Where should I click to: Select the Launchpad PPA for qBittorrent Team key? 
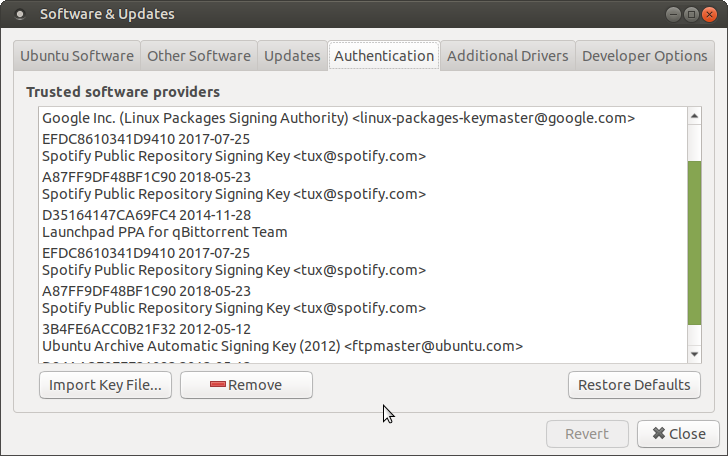click(164, 232)
